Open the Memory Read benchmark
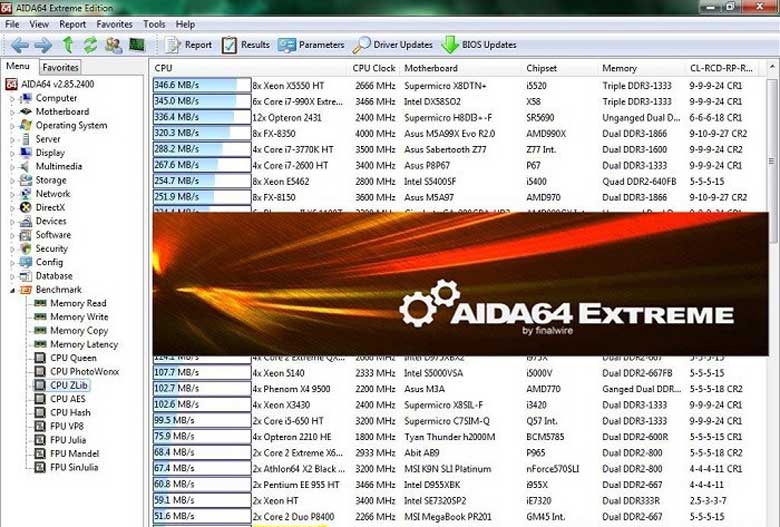780x527 pixels. (x=78, y=303)
